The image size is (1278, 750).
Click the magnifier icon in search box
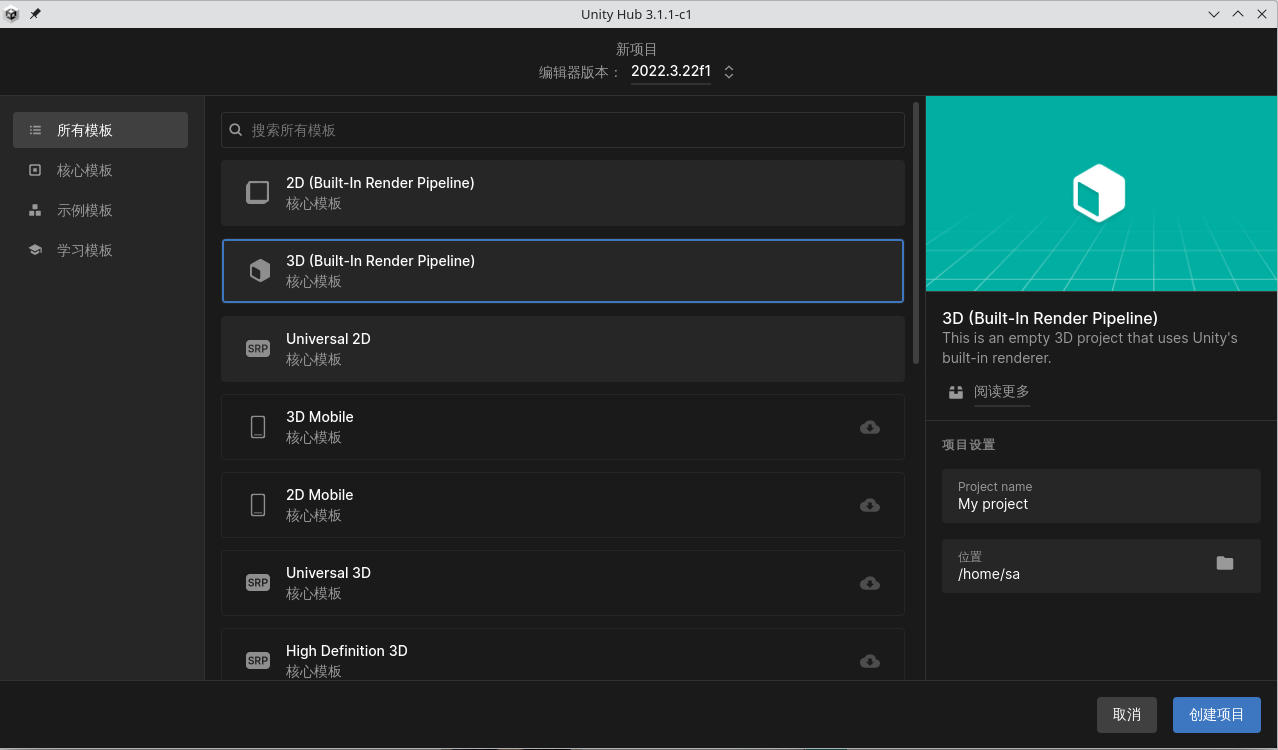click(x=236, y=130)
